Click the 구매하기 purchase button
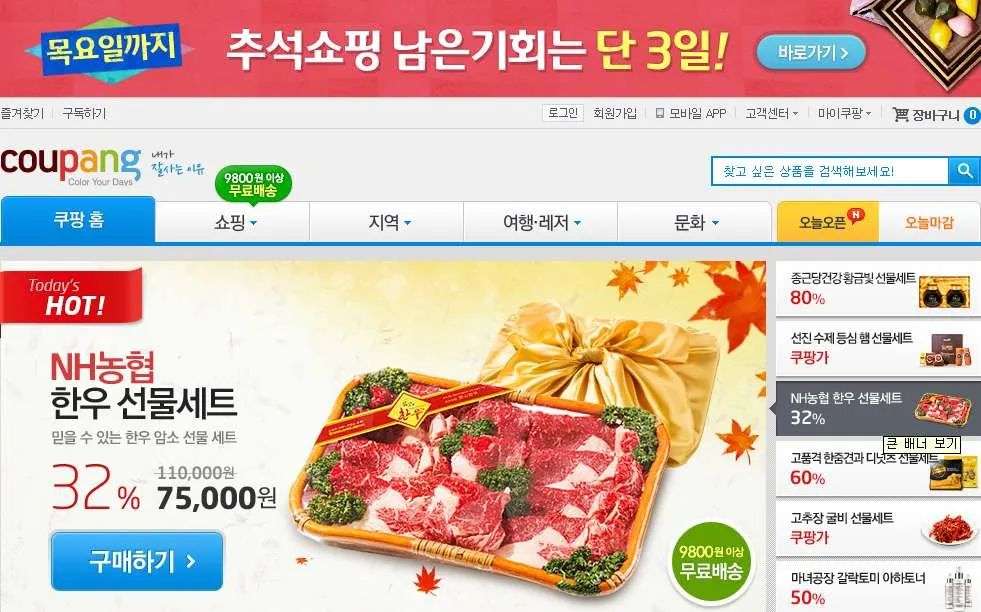The height and width of the screenshot is (612, 981). (x=137, y=561)
